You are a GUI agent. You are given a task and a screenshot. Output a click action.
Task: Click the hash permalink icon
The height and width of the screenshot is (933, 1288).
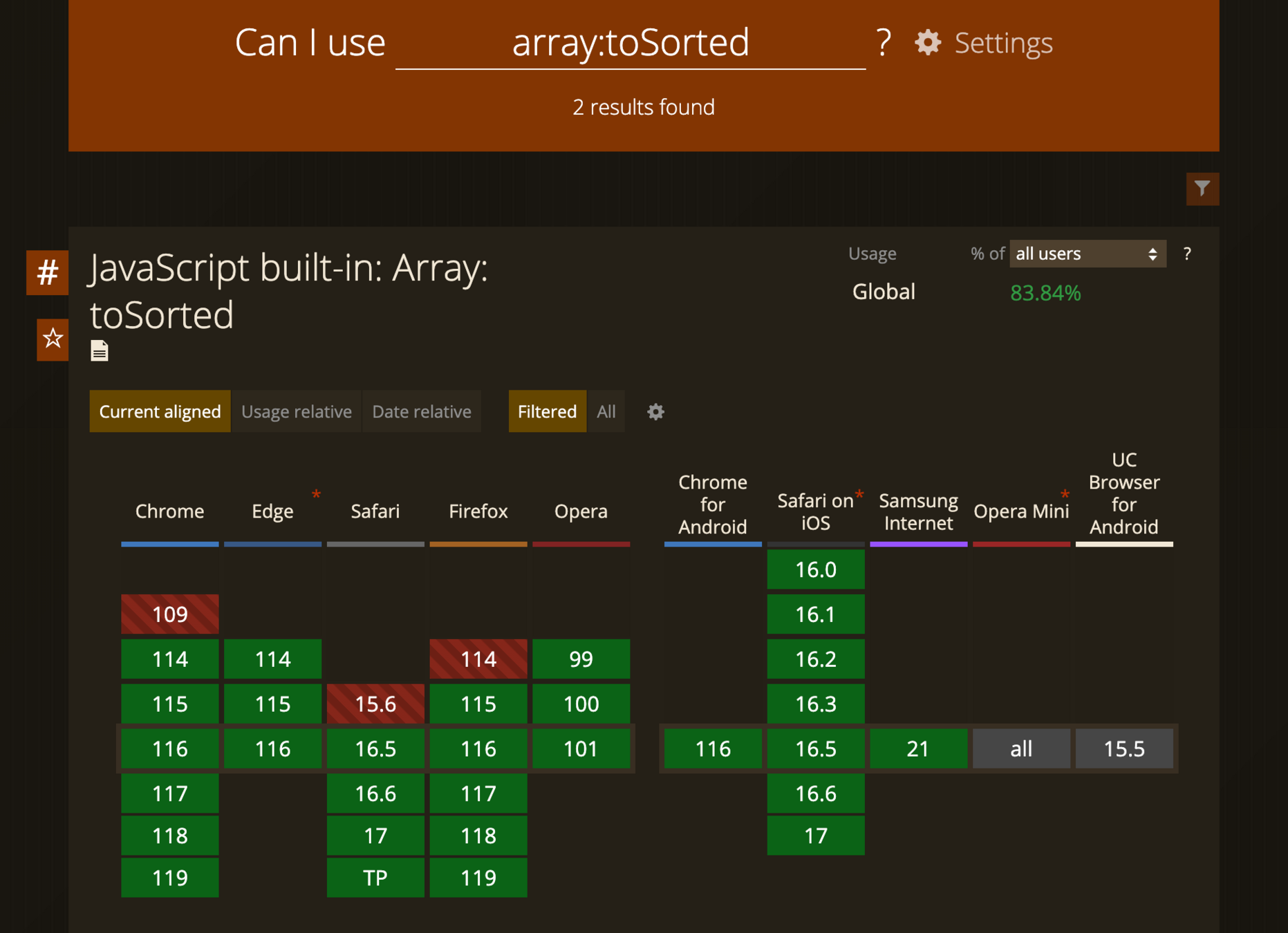click(x=48, y=272)
